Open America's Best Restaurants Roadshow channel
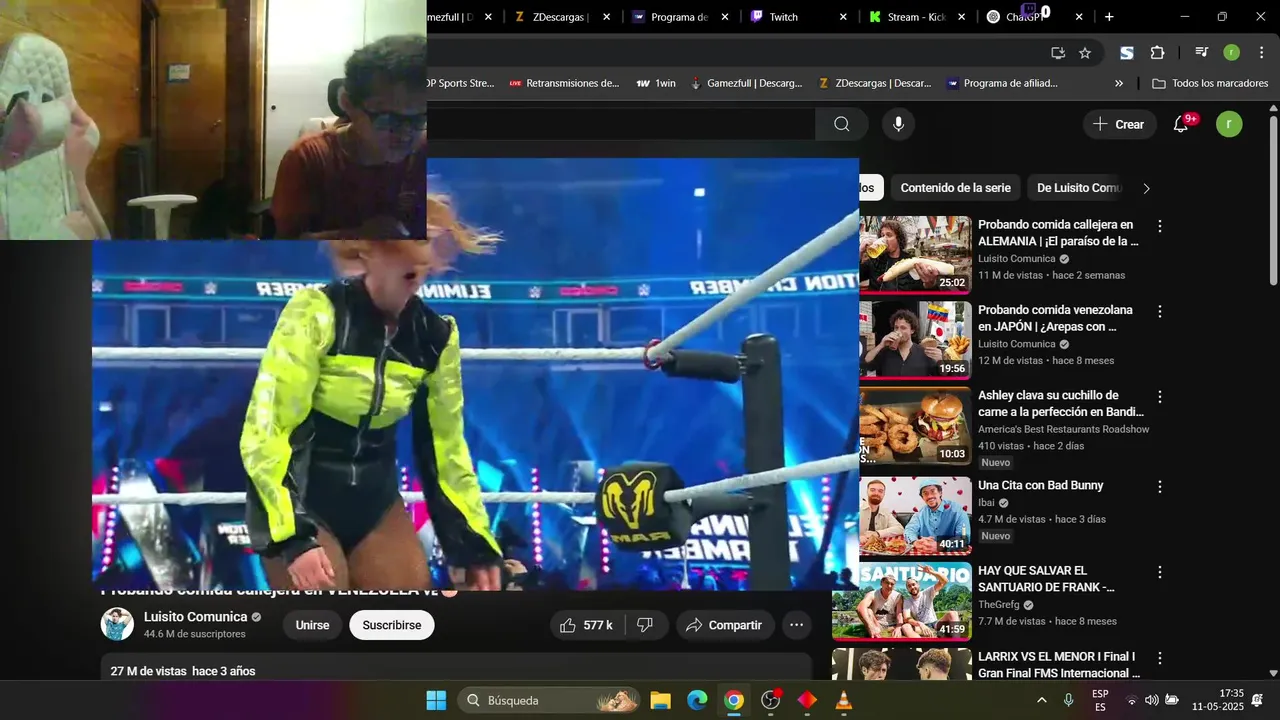 point(1063,429)
